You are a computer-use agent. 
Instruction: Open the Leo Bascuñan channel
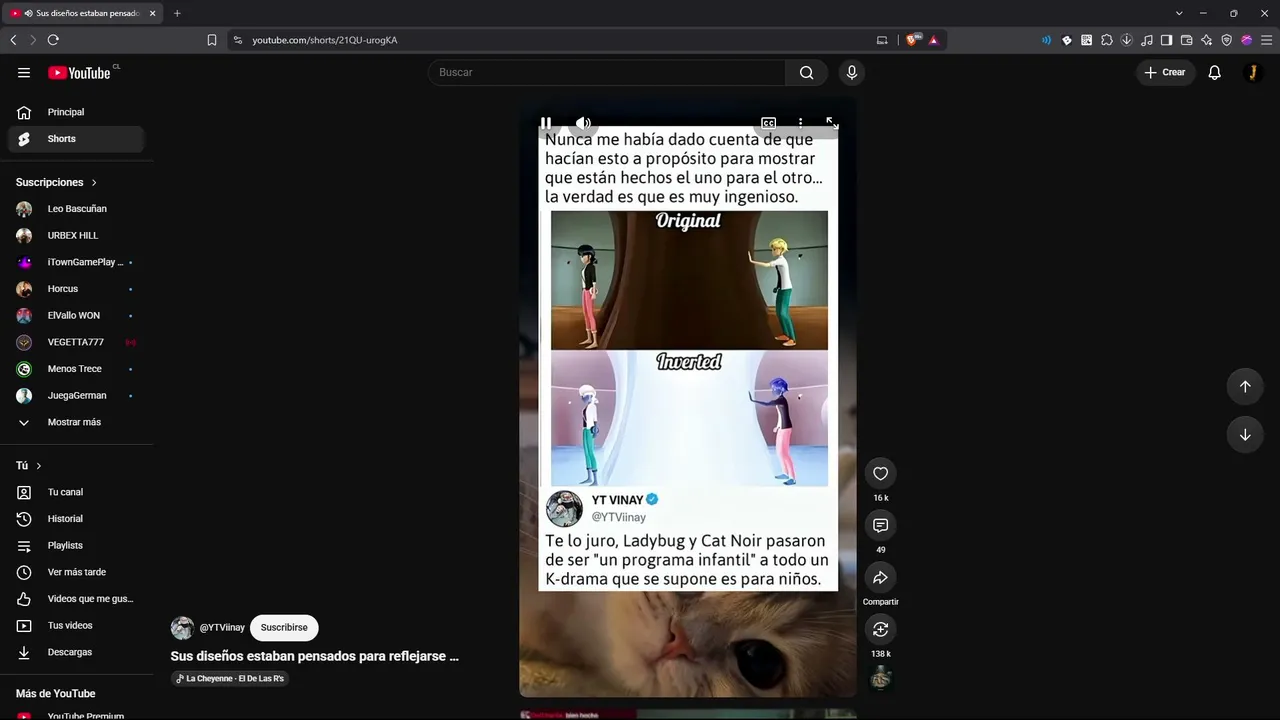76,209
